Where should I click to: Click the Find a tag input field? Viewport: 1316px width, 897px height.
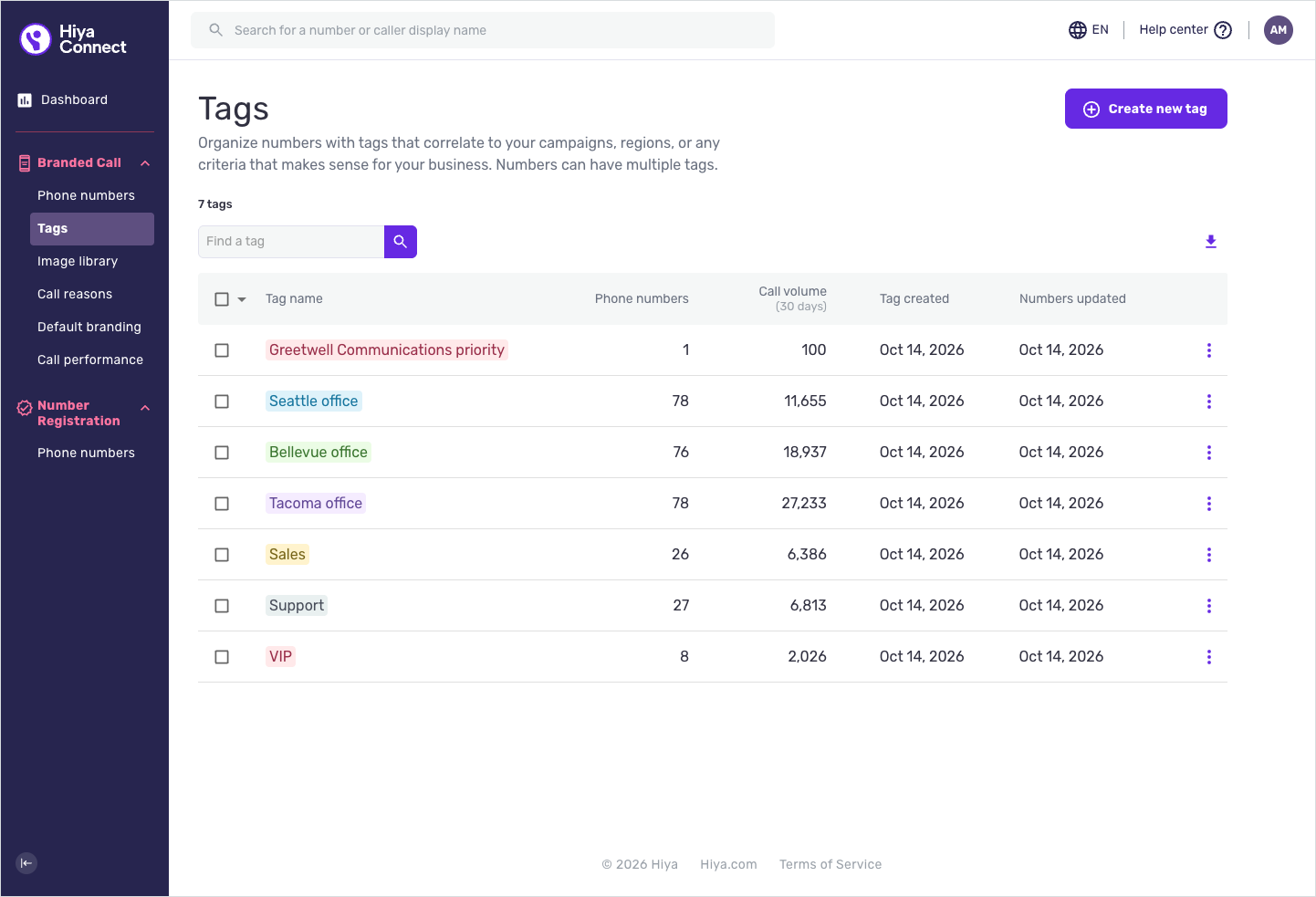click(291, 242)
